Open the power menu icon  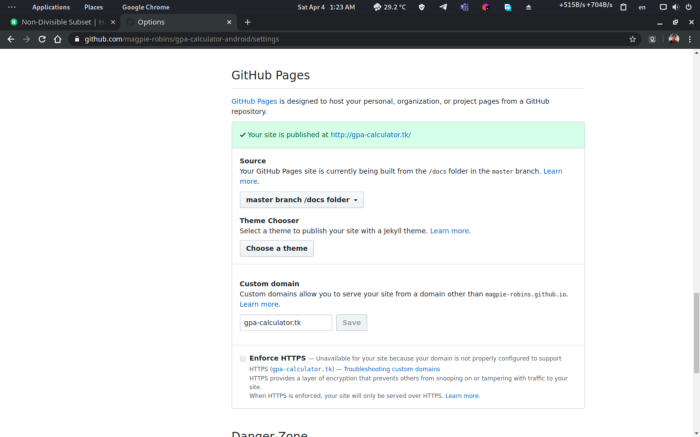pos(688,7)
